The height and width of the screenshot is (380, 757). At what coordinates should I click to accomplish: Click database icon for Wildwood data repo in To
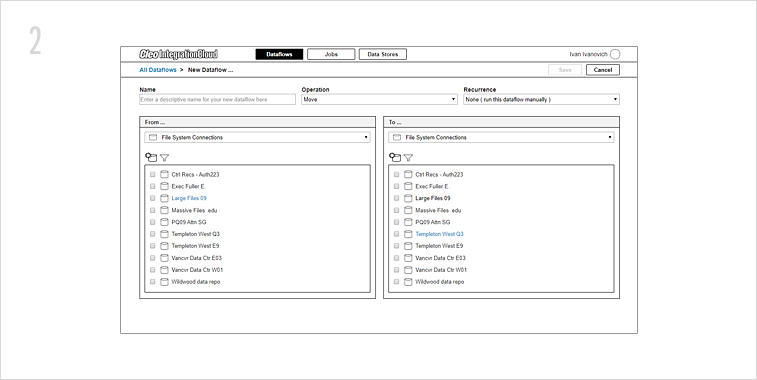point(408,281)
